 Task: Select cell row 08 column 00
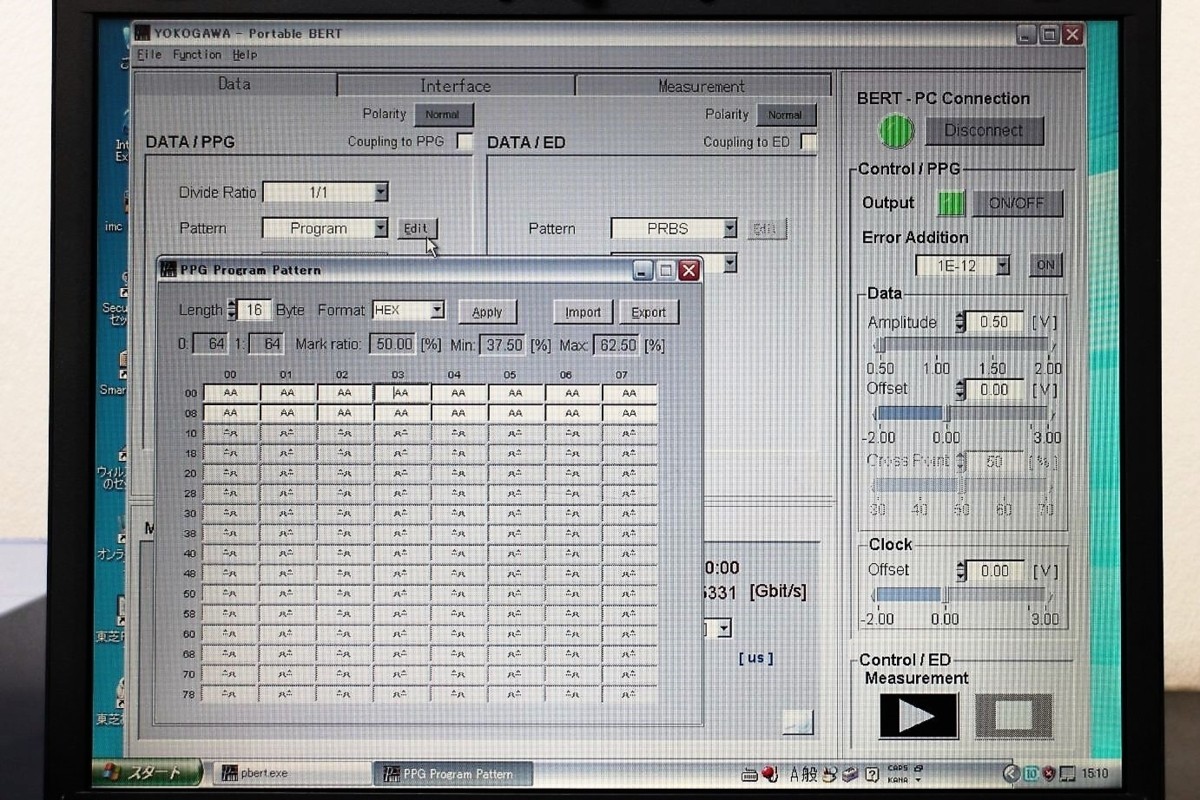(230, 413)
